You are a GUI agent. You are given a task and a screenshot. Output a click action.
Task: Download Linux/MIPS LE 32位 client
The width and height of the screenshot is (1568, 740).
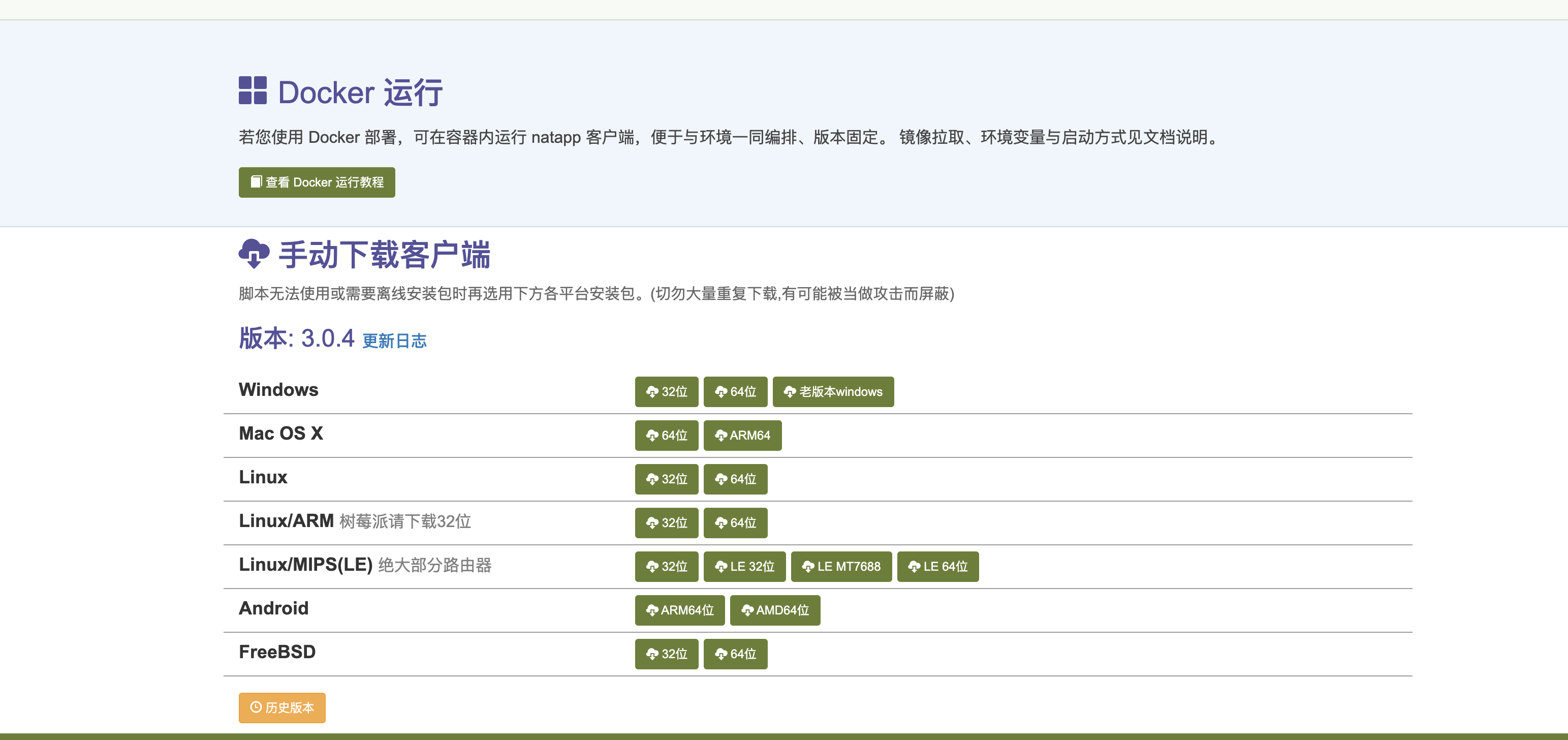pyautogui.click(x=744, y=566)
